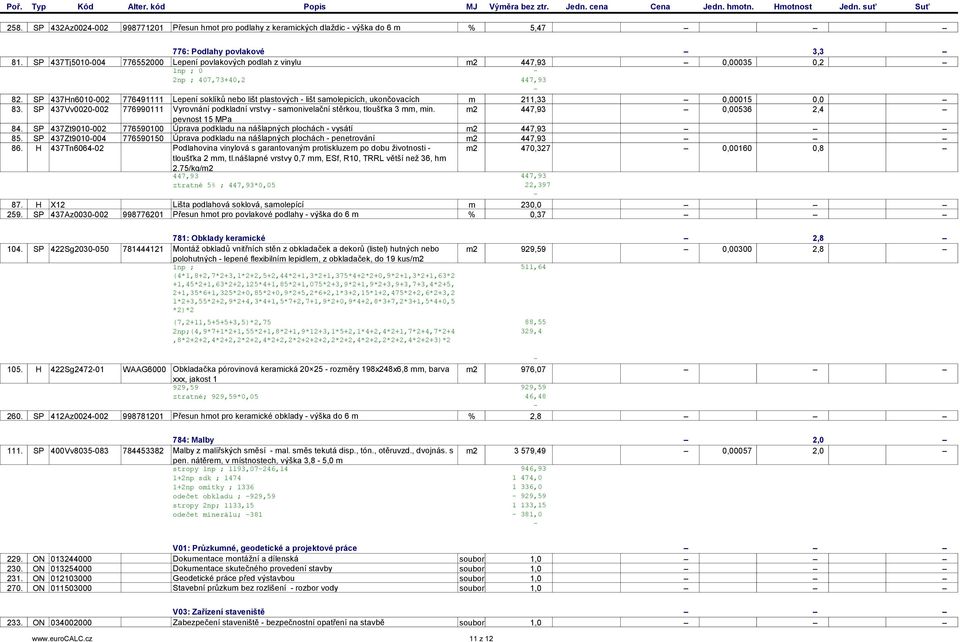The width and height of the screenshot is (960, 642).
Task: Click the 'Výměra bez ztr.' column header
Action: pos(519,7)
